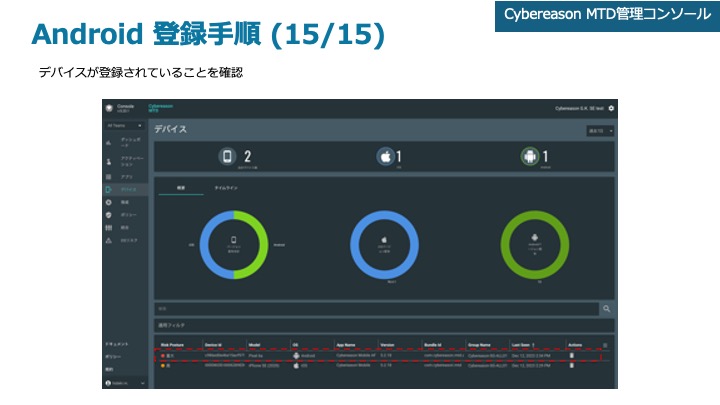Open the Policy sidebar shield icon
The image size is (720, 405).
(x=109, y=215)
